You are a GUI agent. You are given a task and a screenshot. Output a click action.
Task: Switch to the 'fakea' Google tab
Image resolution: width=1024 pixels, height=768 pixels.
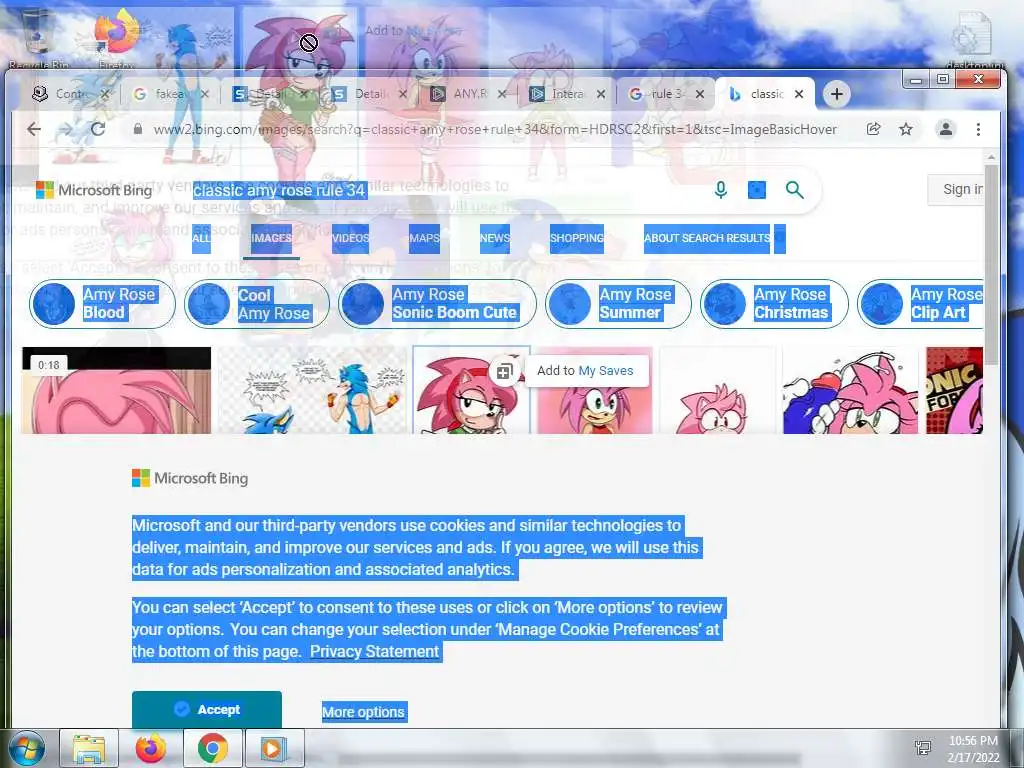tap(168, 94)
